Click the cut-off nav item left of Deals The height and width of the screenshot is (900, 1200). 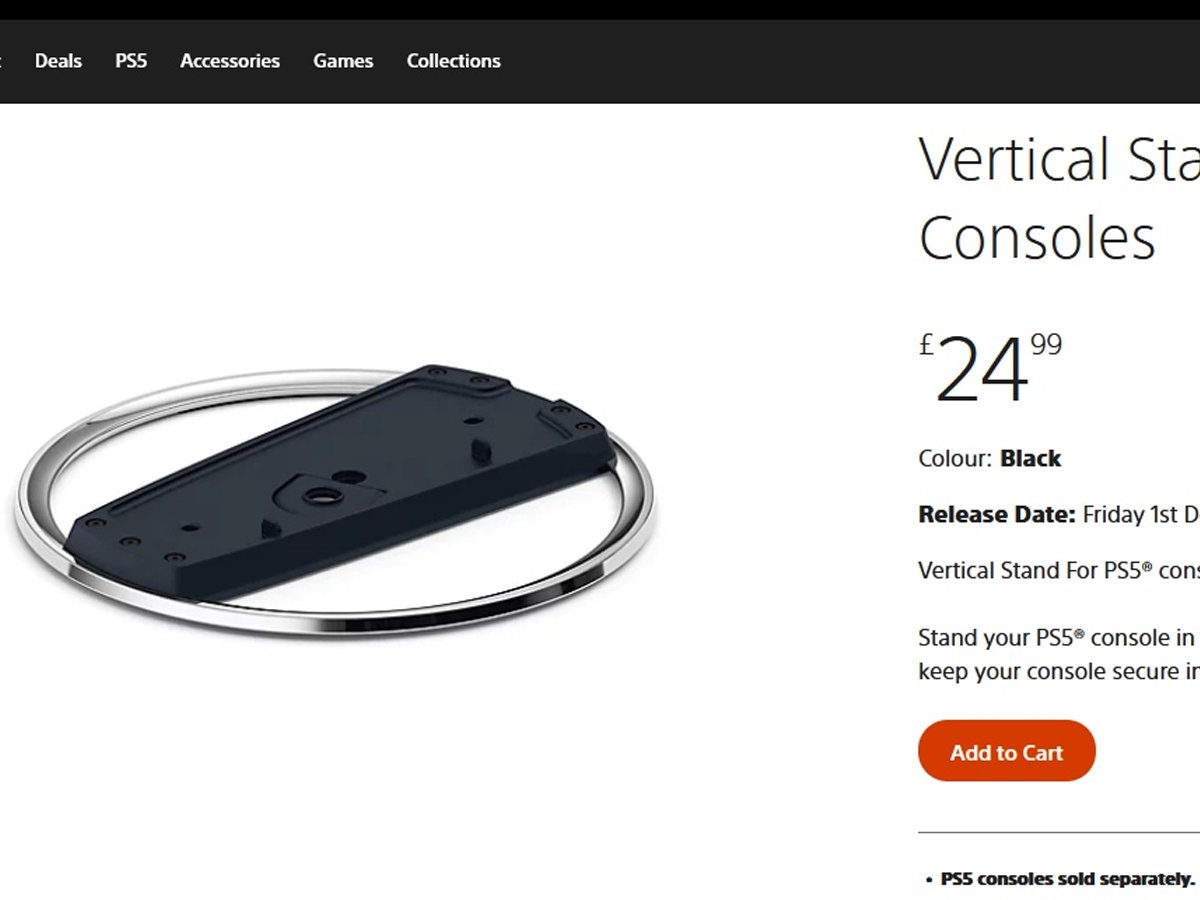[1, 61]
